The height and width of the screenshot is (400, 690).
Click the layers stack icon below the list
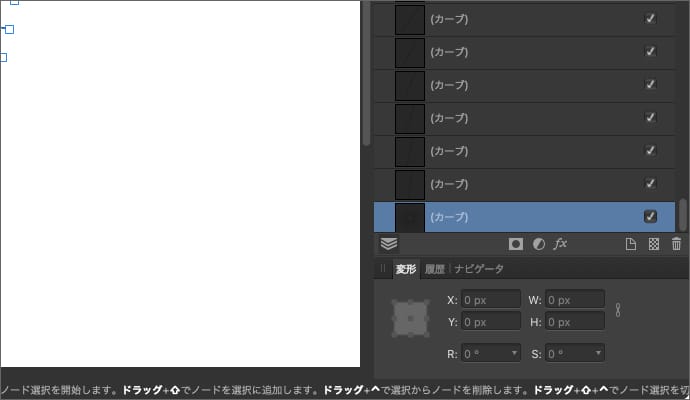389,243
